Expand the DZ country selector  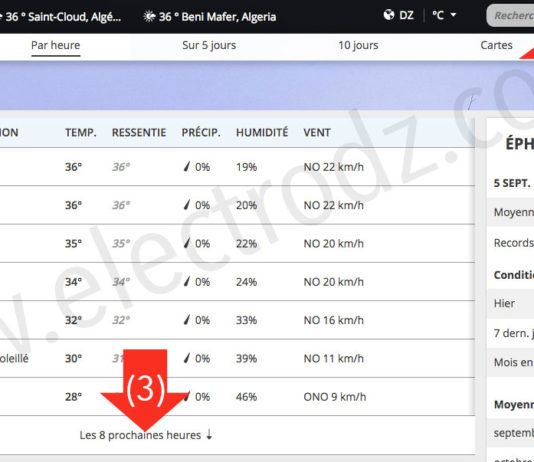pyautogui.click(x=398, y=15)
